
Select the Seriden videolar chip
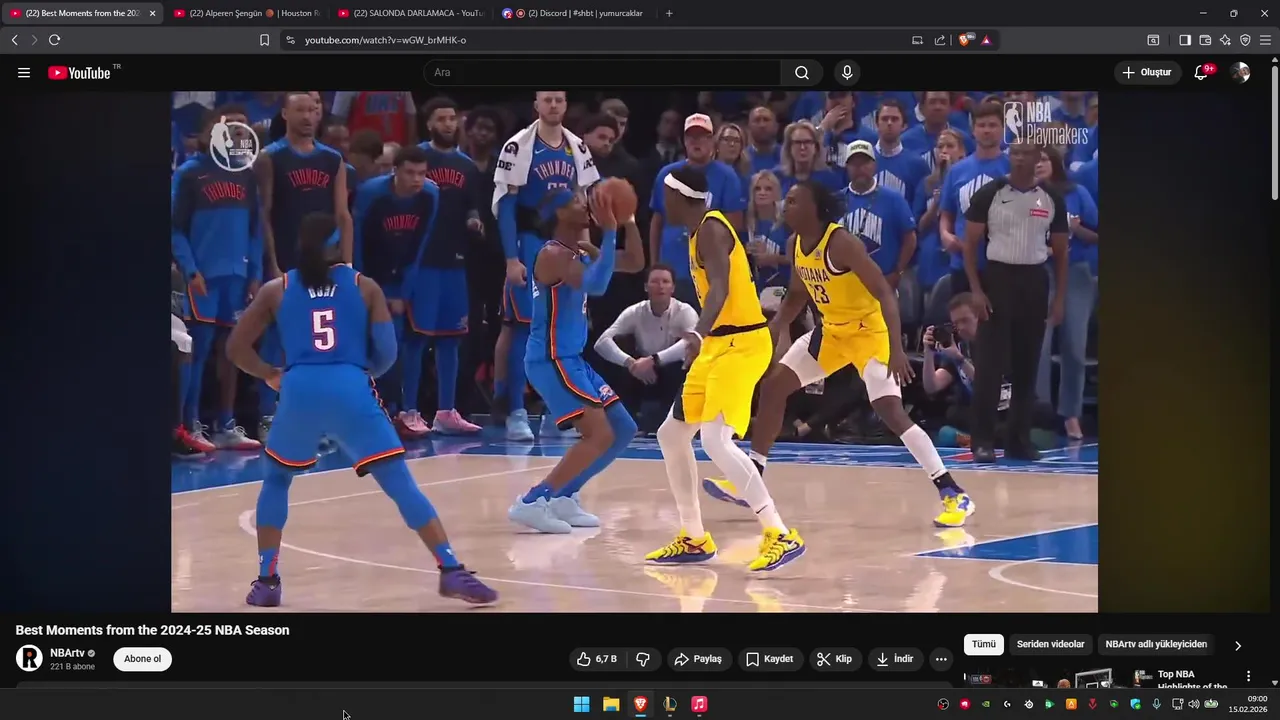point(1050,644)
